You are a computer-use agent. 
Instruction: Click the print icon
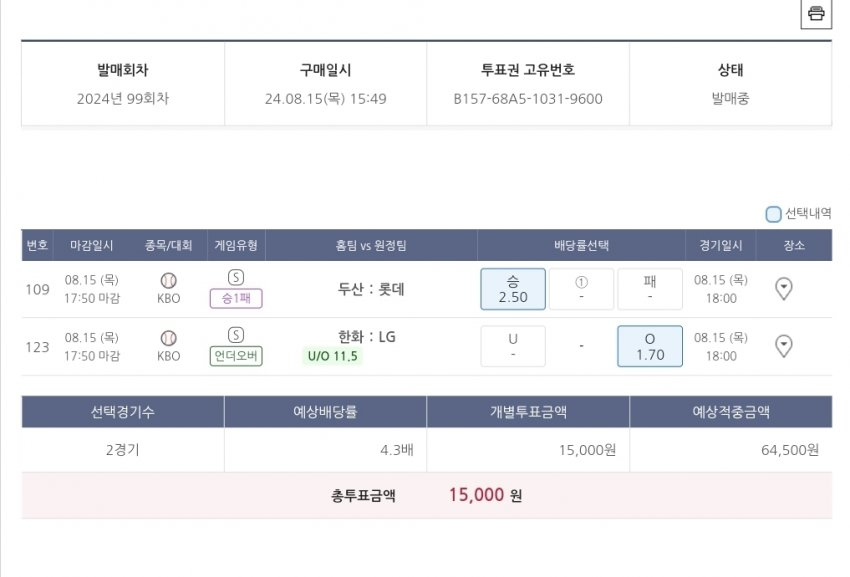pyautogui.click(x=816, y=14)
